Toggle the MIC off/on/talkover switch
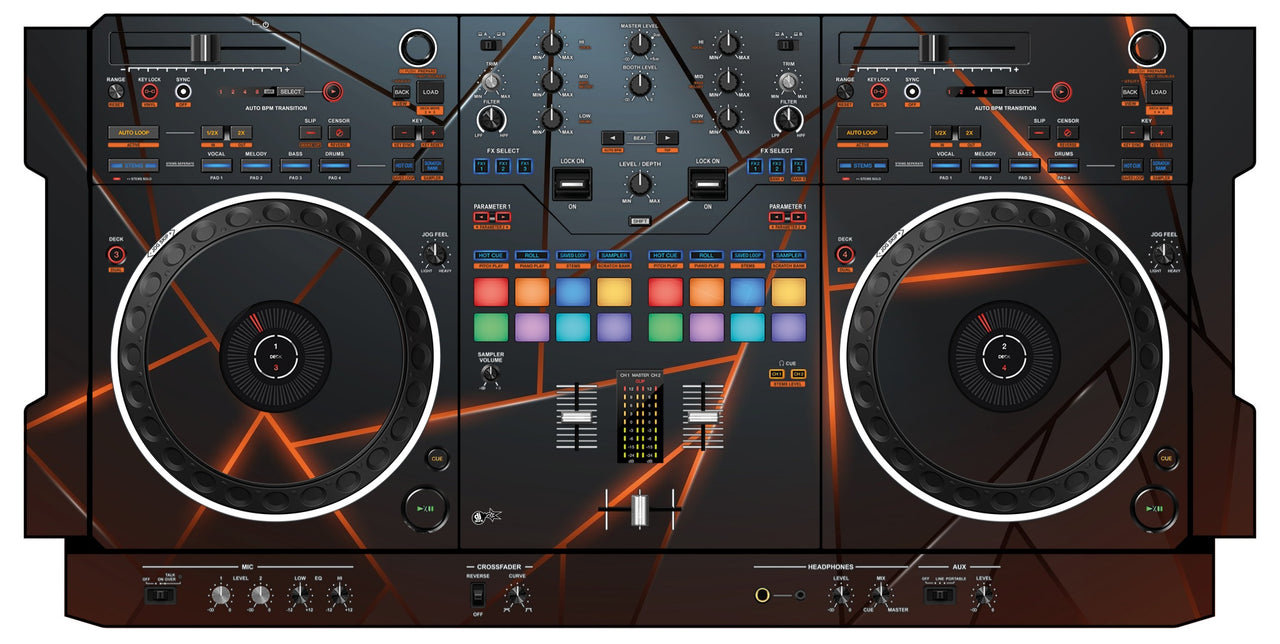Image resolution: width=1280 pixels, height=644 pixels. pos(159,596)
